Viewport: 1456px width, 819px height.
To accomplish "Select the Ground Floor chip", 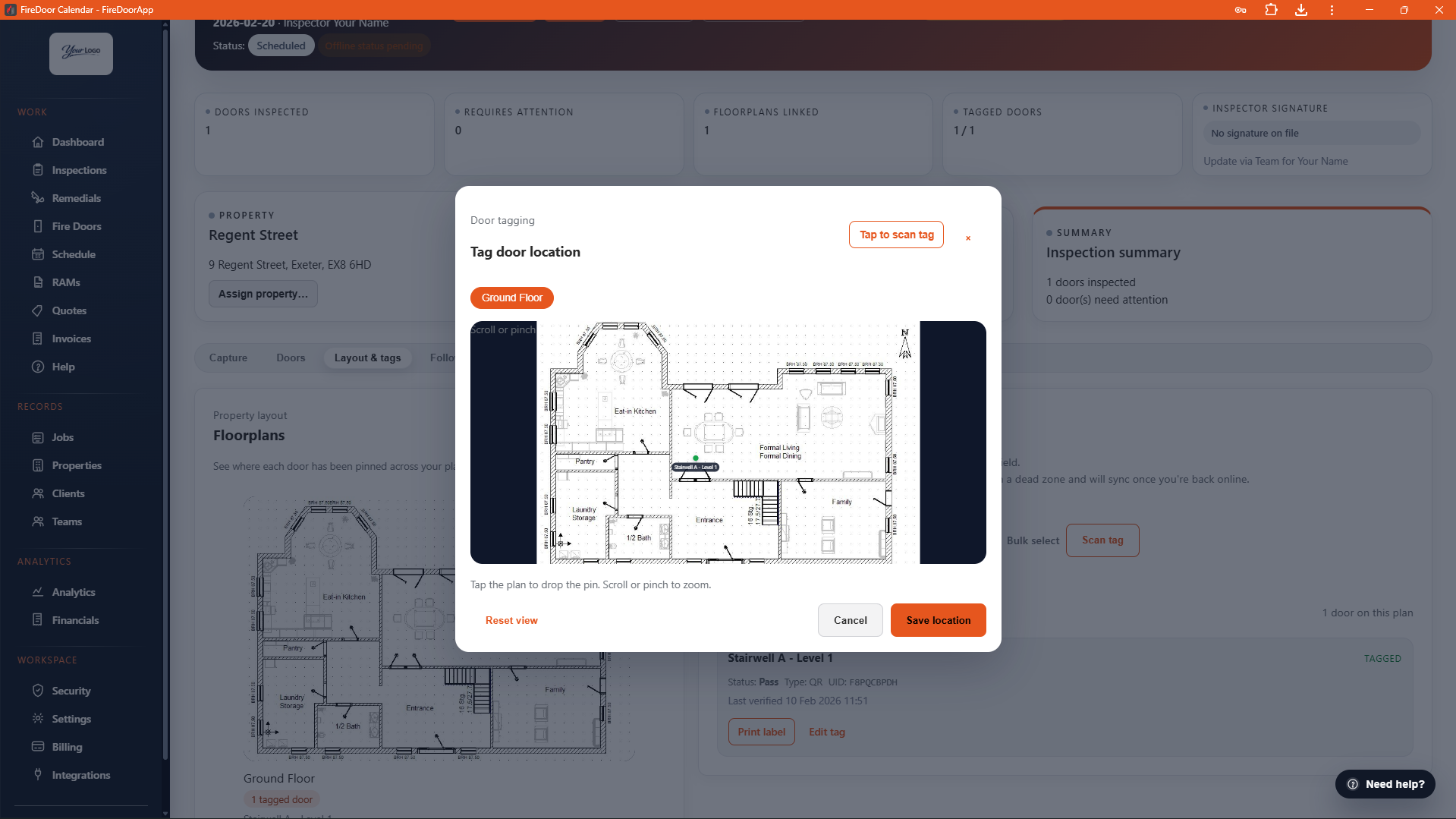I will coord(511,298).
